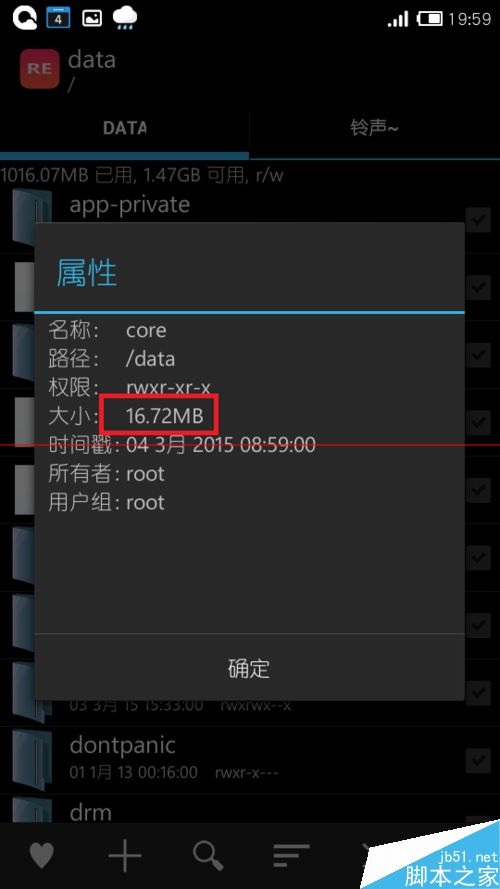The height and width of the screenshot is (889, 500).
Task: Tap the weather notification icon
Action: 125,18
